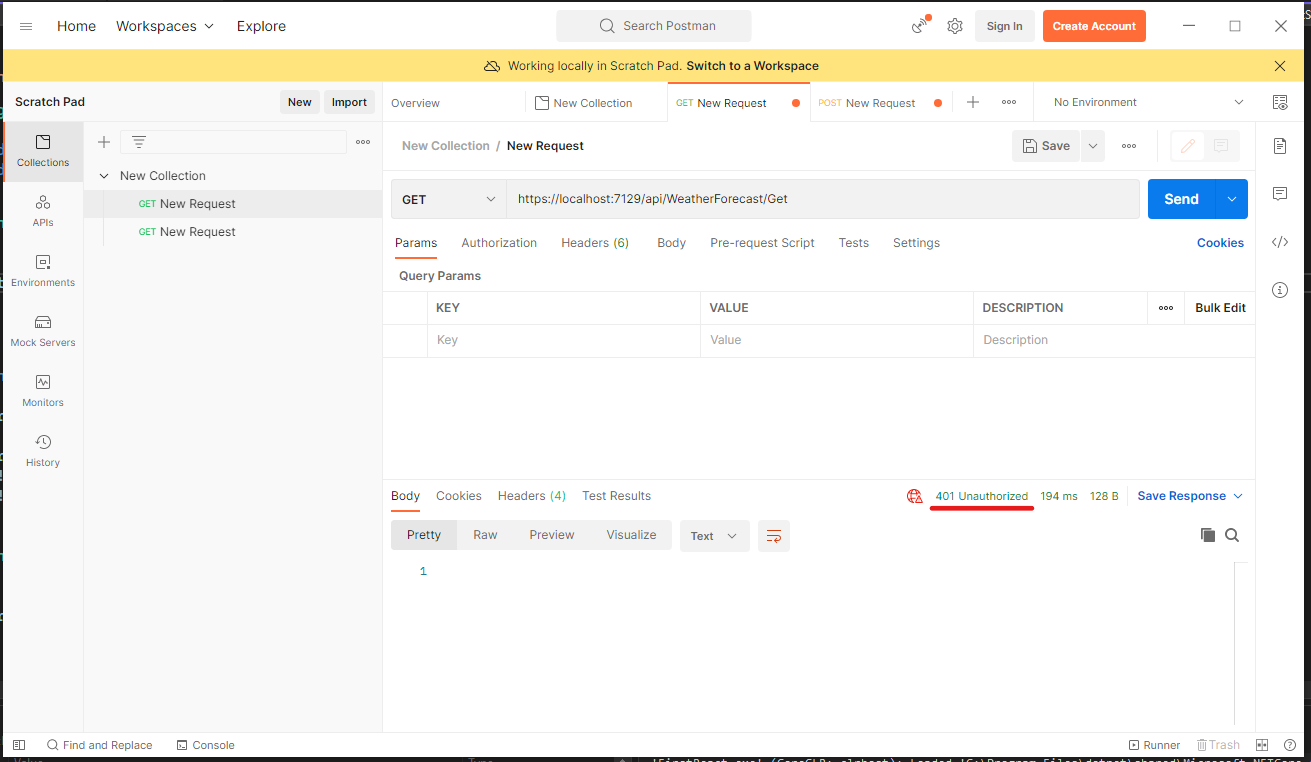Image resolution: width=1311 pixels, height=762 pixels.
Task: Open the Overview tab
Action: click(x=415, y=103)
